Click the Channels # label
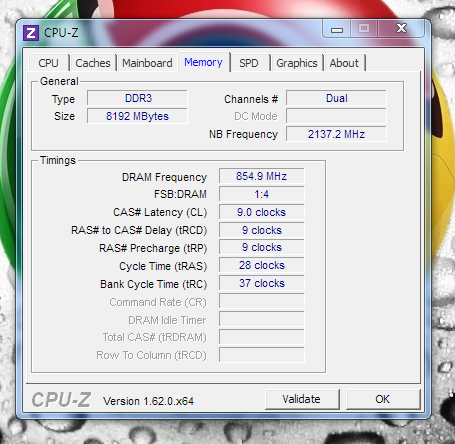This screenshot has width=455, height=444. coord(251,99)
